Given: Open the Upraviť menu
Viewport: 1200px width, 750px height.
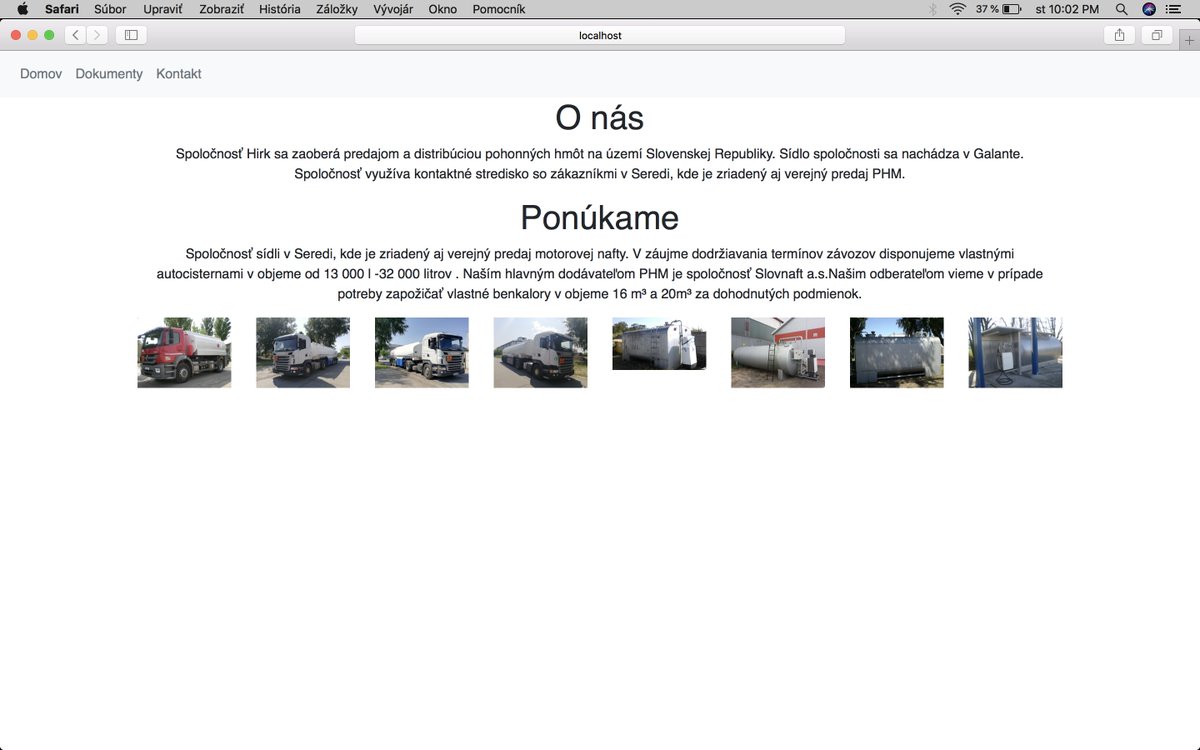Looking at the screenshot, I should [163, 9].
